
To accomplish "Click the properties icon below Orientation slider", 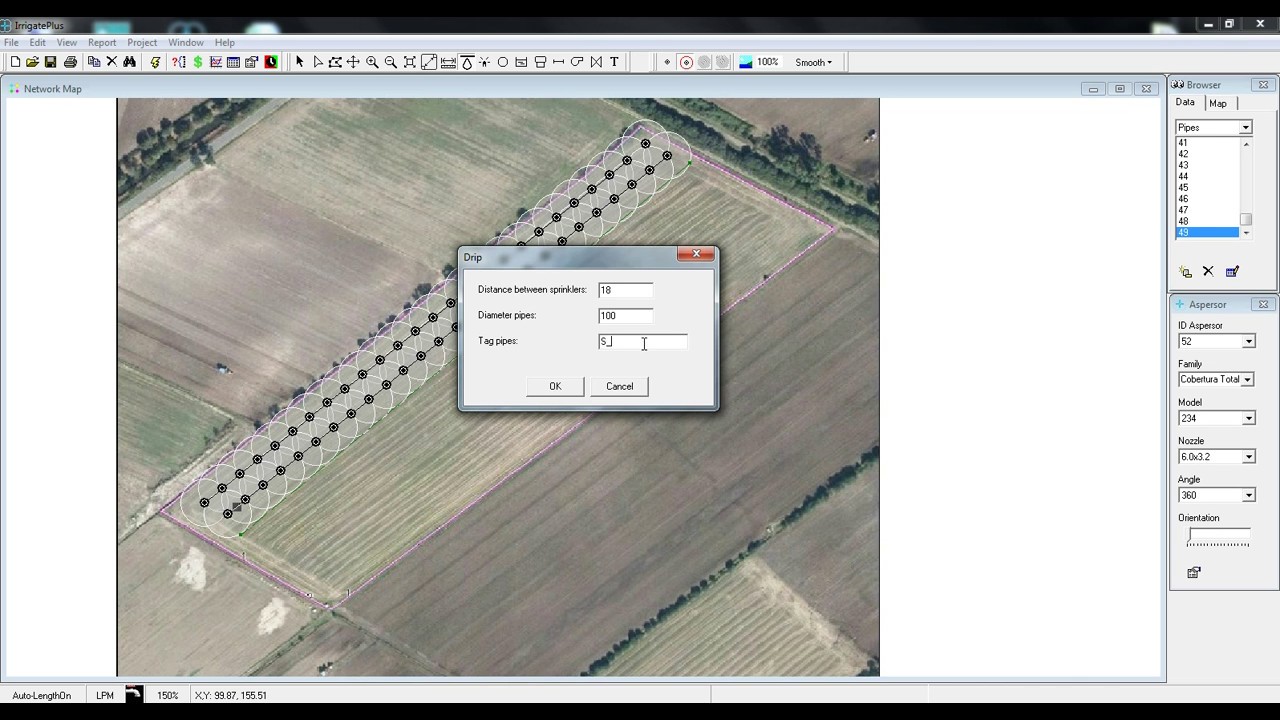I will (x=1193, y=573).
